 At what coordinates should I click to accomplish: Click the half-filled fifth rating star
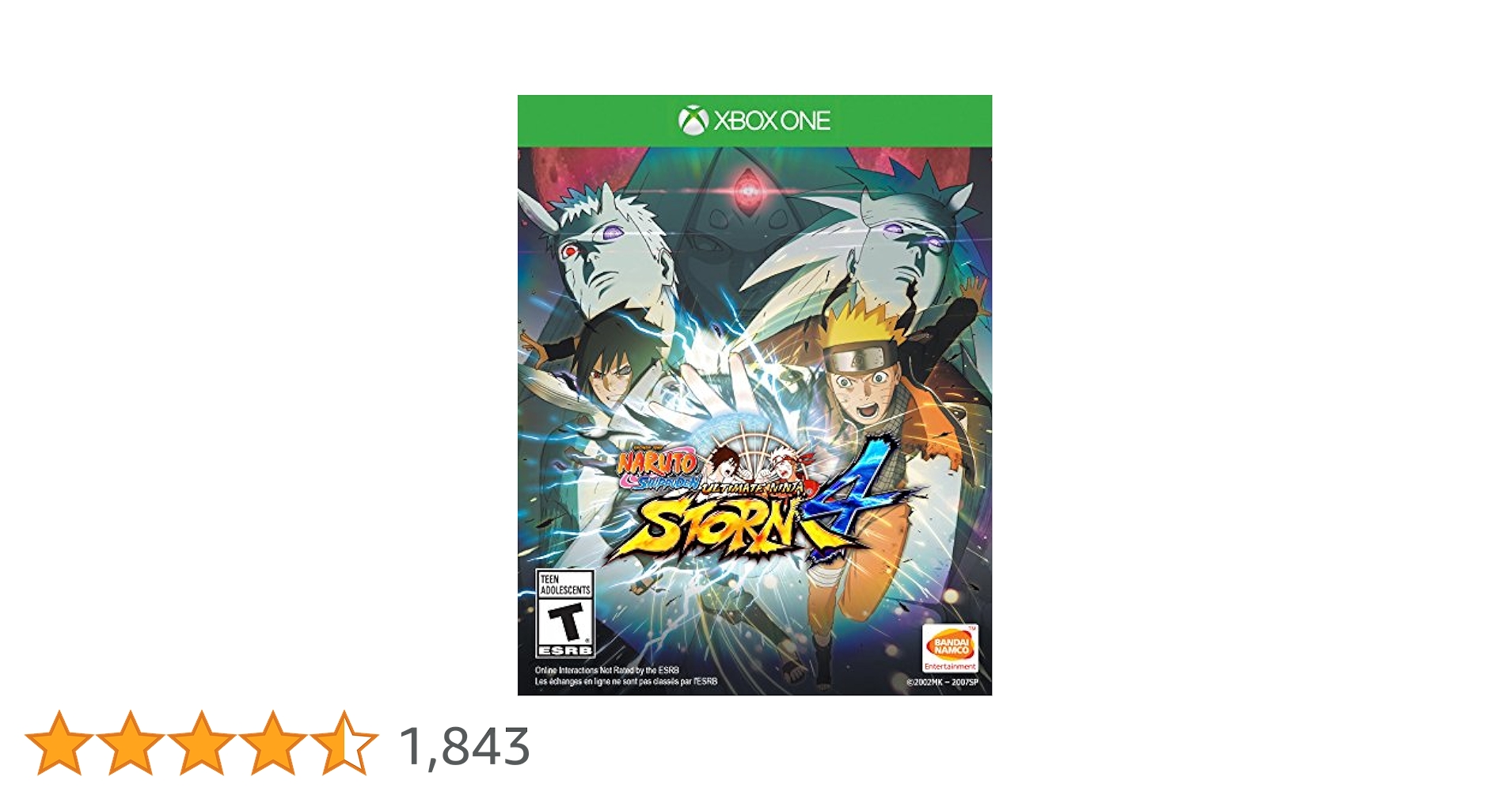coord(344,743)
